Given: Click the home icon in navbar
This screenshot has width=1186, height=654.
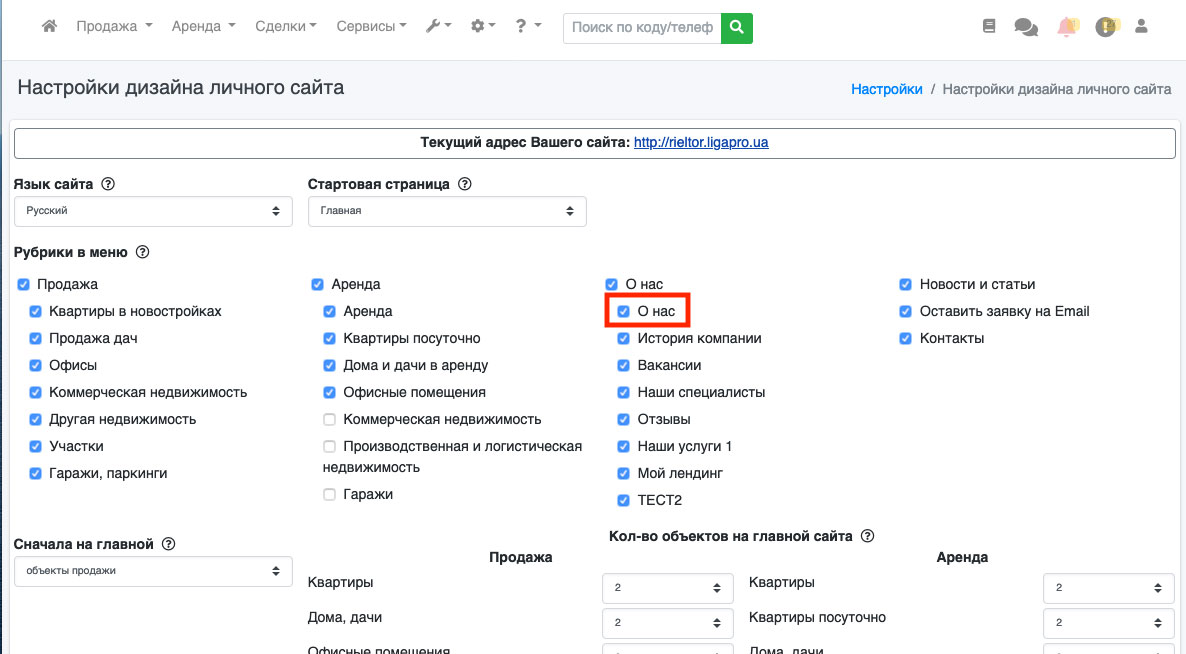Looking at the screenshot, I should click(49, 27).
